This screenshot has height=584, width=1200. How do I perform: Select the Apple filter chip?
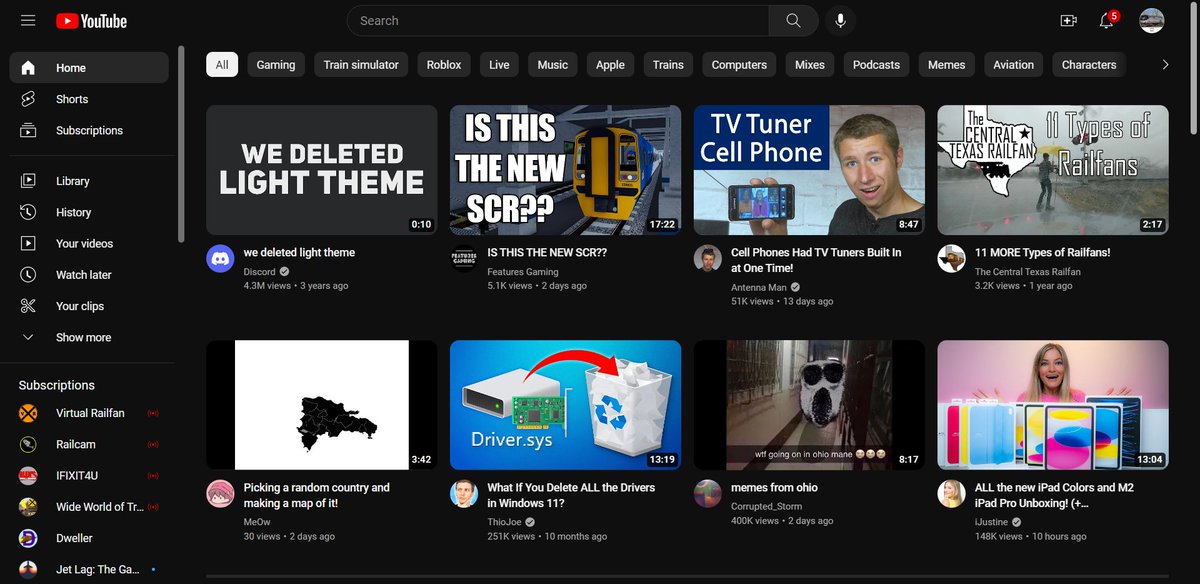(x=610, y=65)
